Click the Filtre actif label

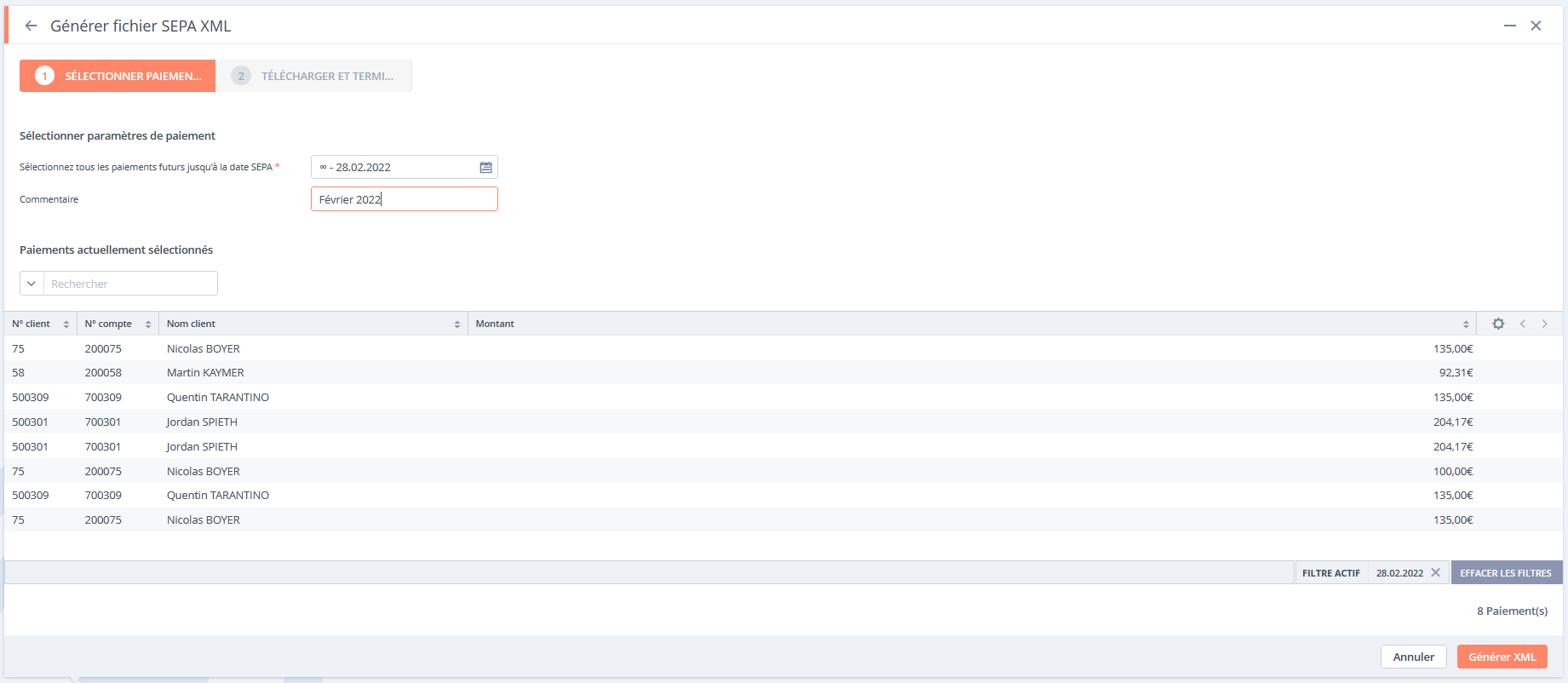(1330, 573)
